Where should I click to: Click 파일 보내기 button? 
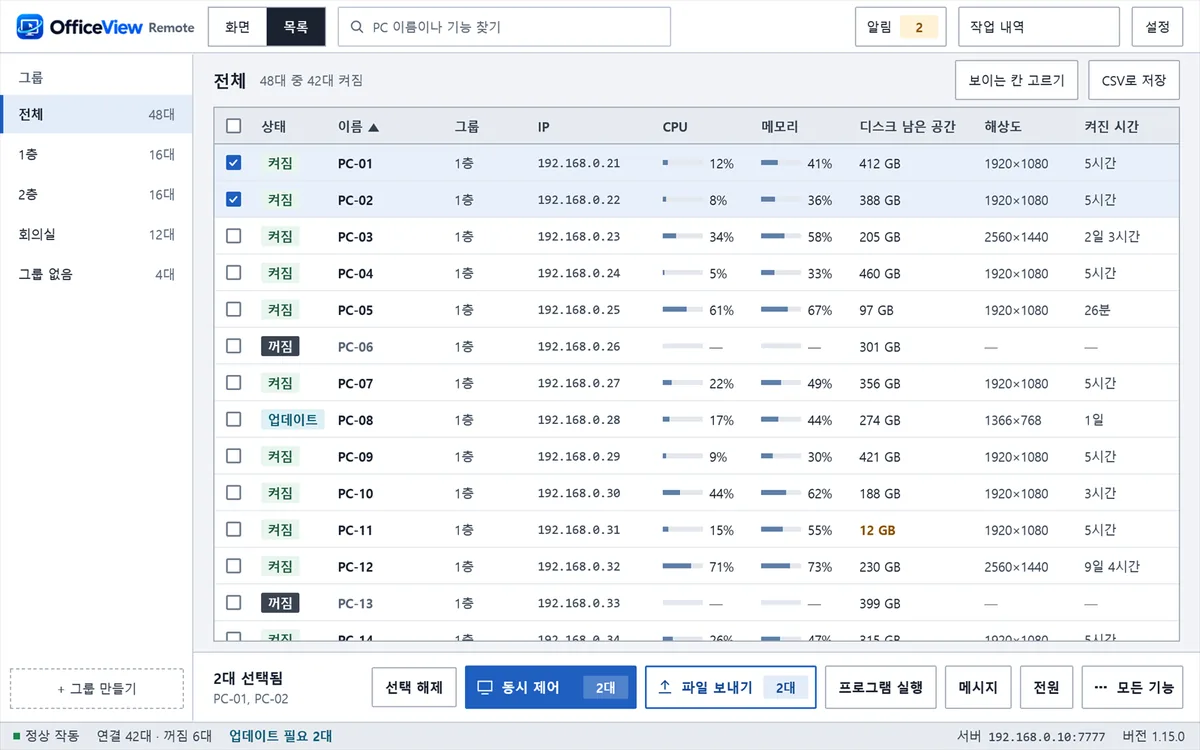(x=730, y=688)
